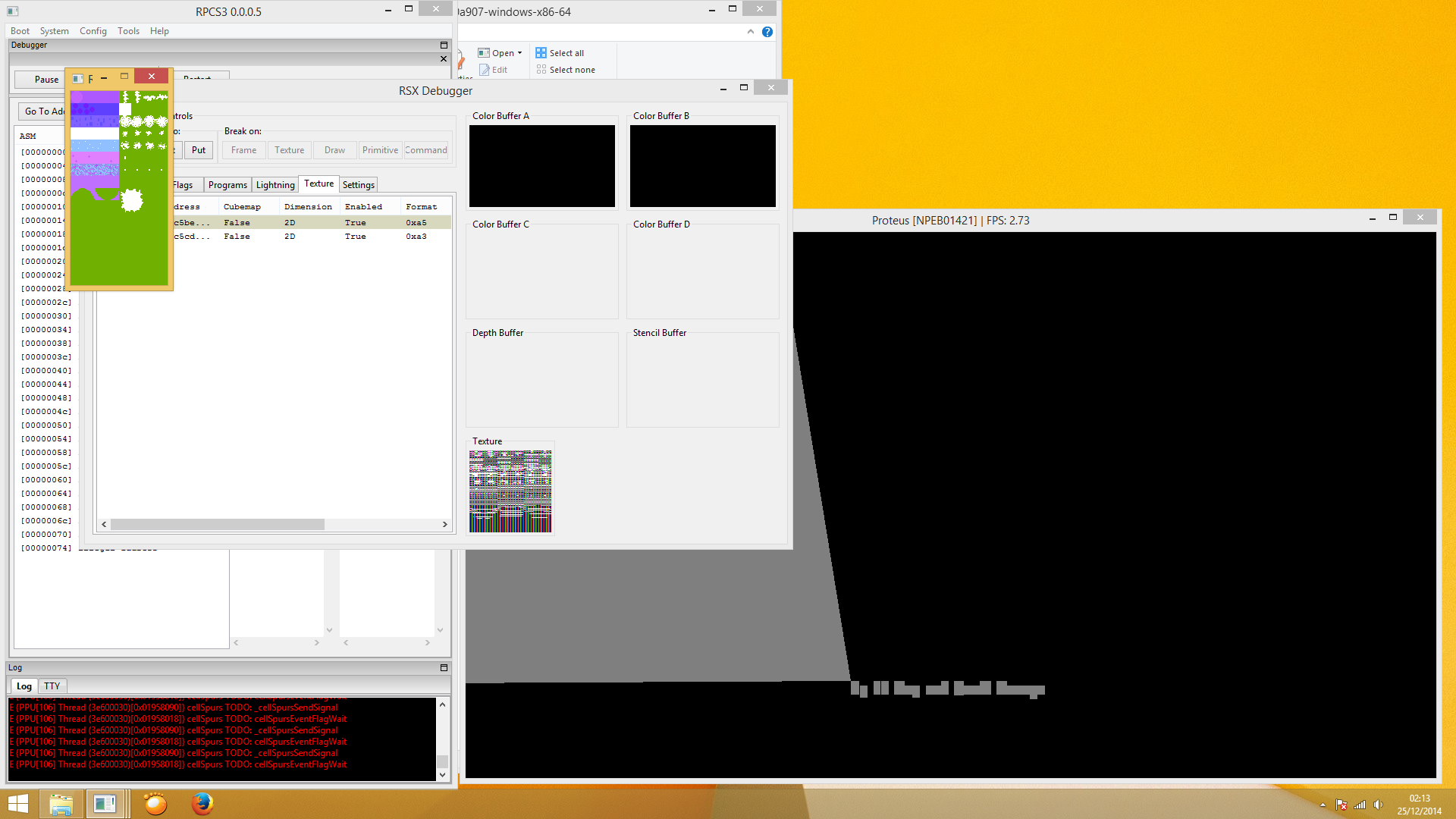Click the Log scroll up arrow
The height and width of the screenshot is (819, 1456).
point(442,704)
